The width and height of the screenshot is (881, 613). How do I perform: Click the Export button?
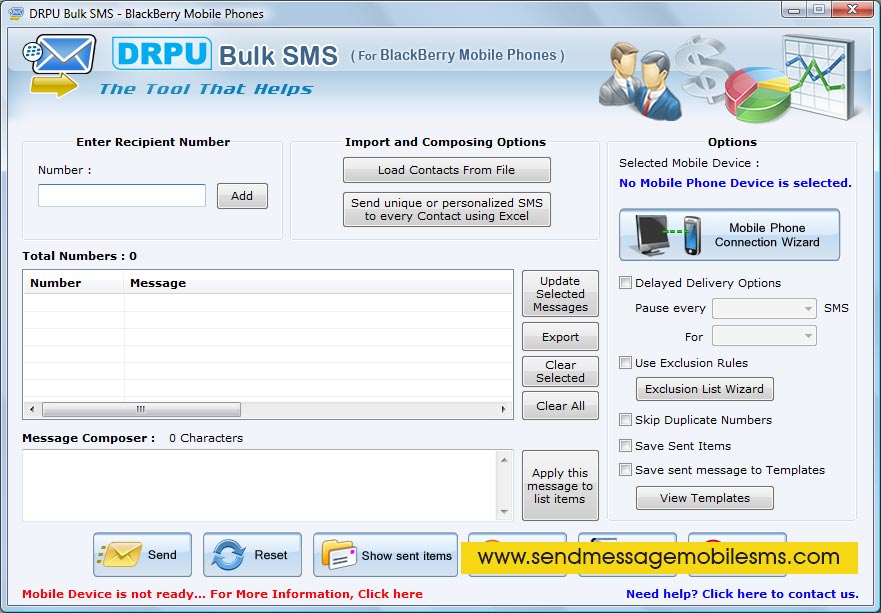[x=560, y=337]
